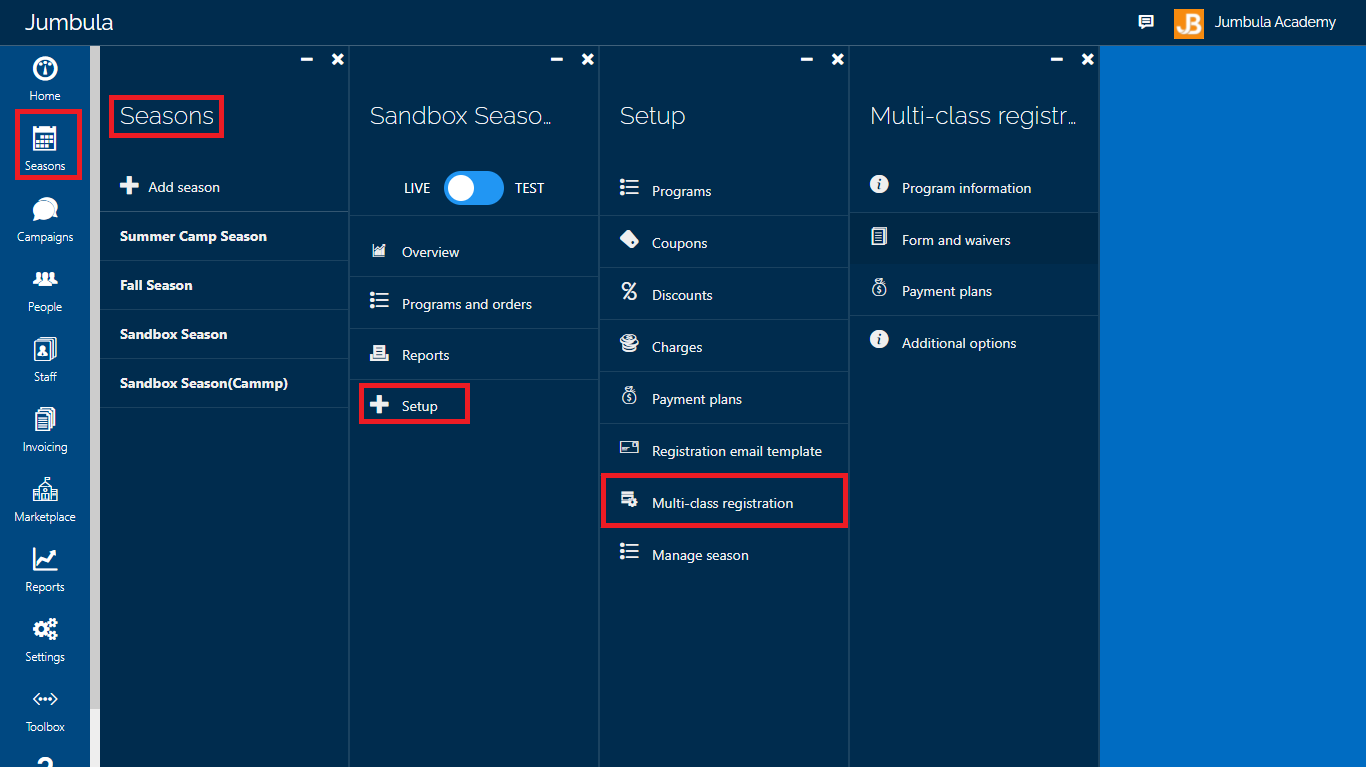Image resolution: width=1366 pixels, height=768 pixels.
Task: Open Reports in the left sidebar
Action: pyautogui.click(x=45, y=570)
